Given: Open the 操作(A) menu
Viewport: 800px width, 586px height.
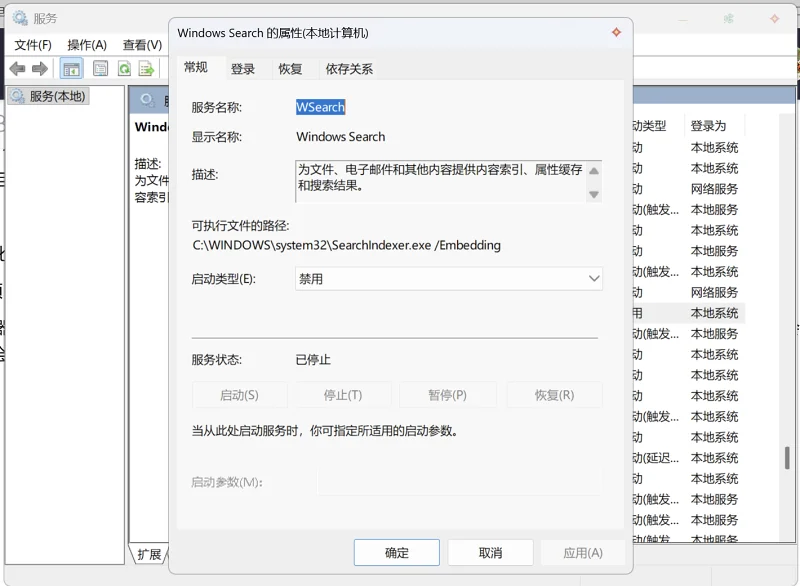Looking at the screenshot, I should [87, 45].
